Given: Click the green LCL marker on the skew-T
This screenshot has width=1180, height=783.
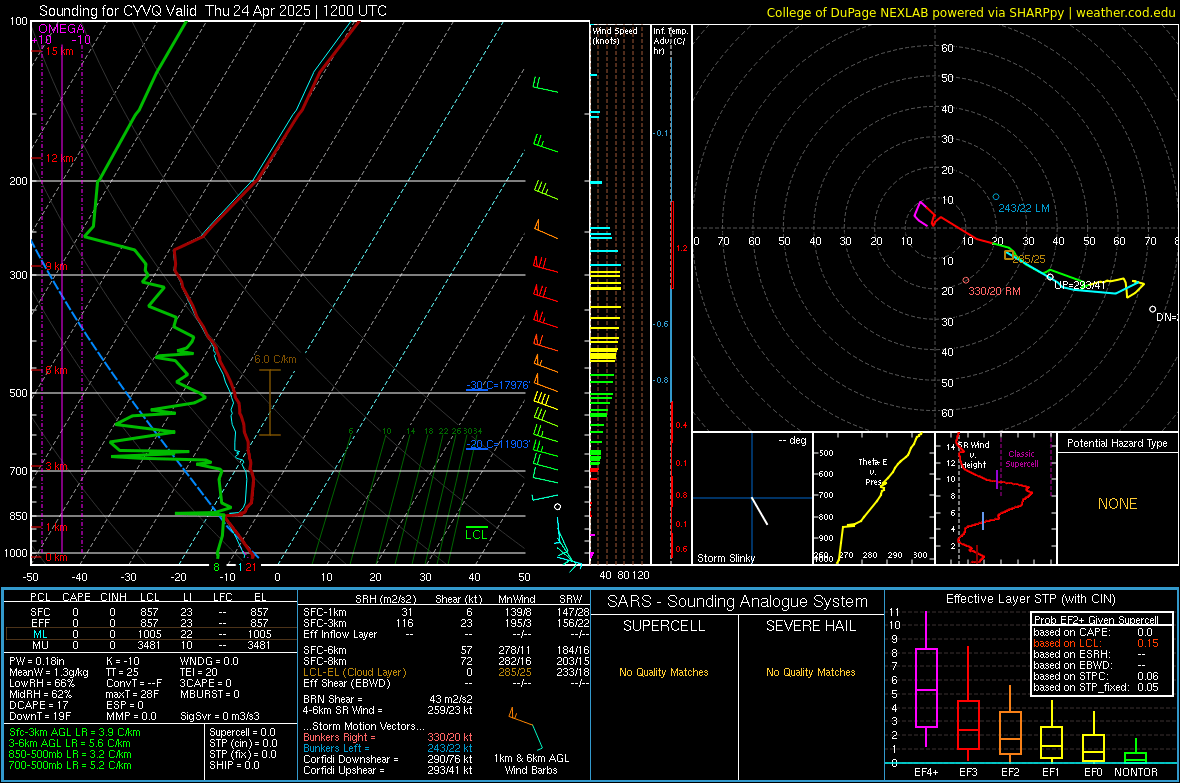Looking at the screenshot, I should point(476,533).
